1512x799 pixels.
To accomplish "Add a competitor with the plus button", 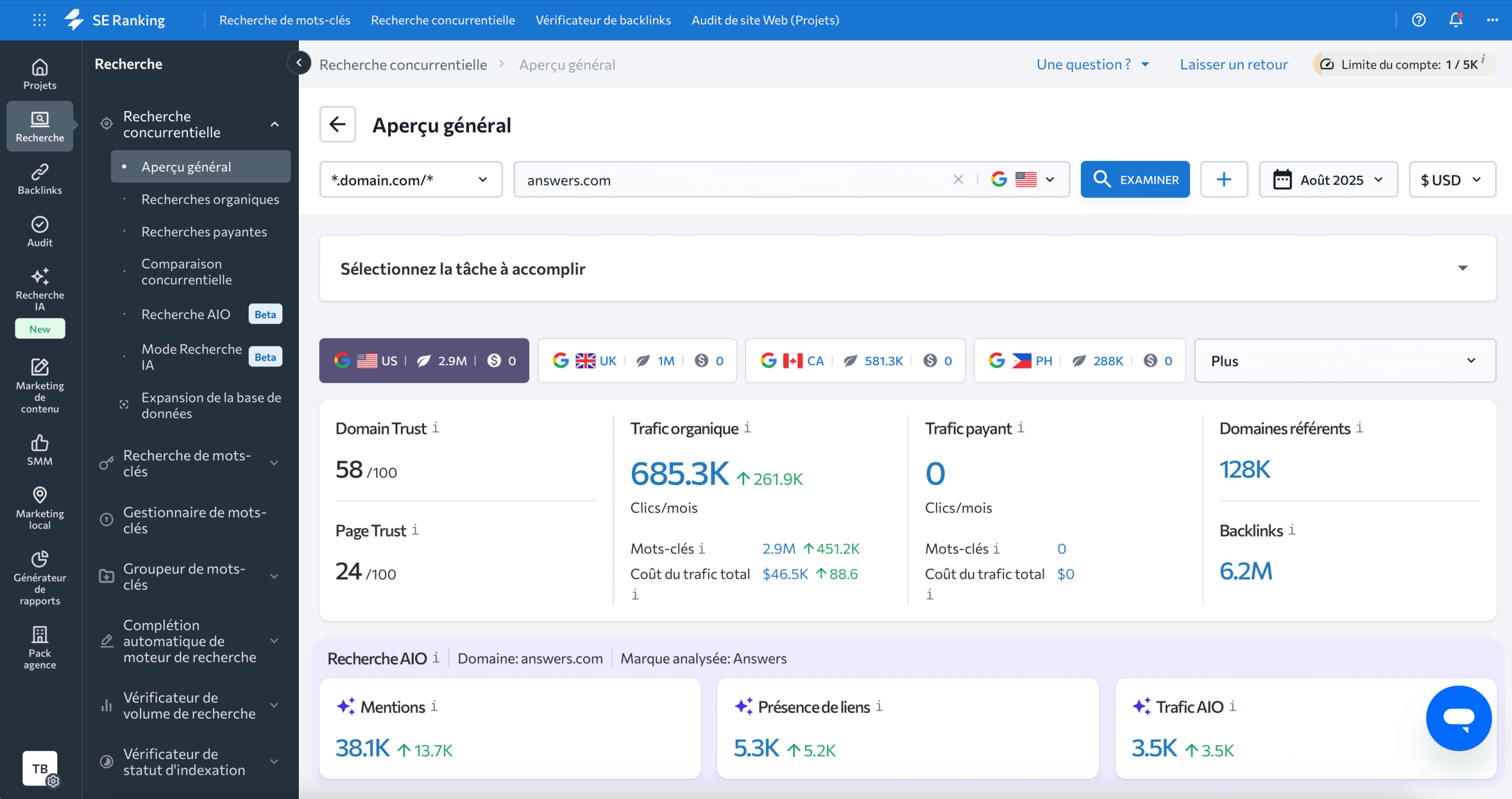I will tap(1224, 180).
